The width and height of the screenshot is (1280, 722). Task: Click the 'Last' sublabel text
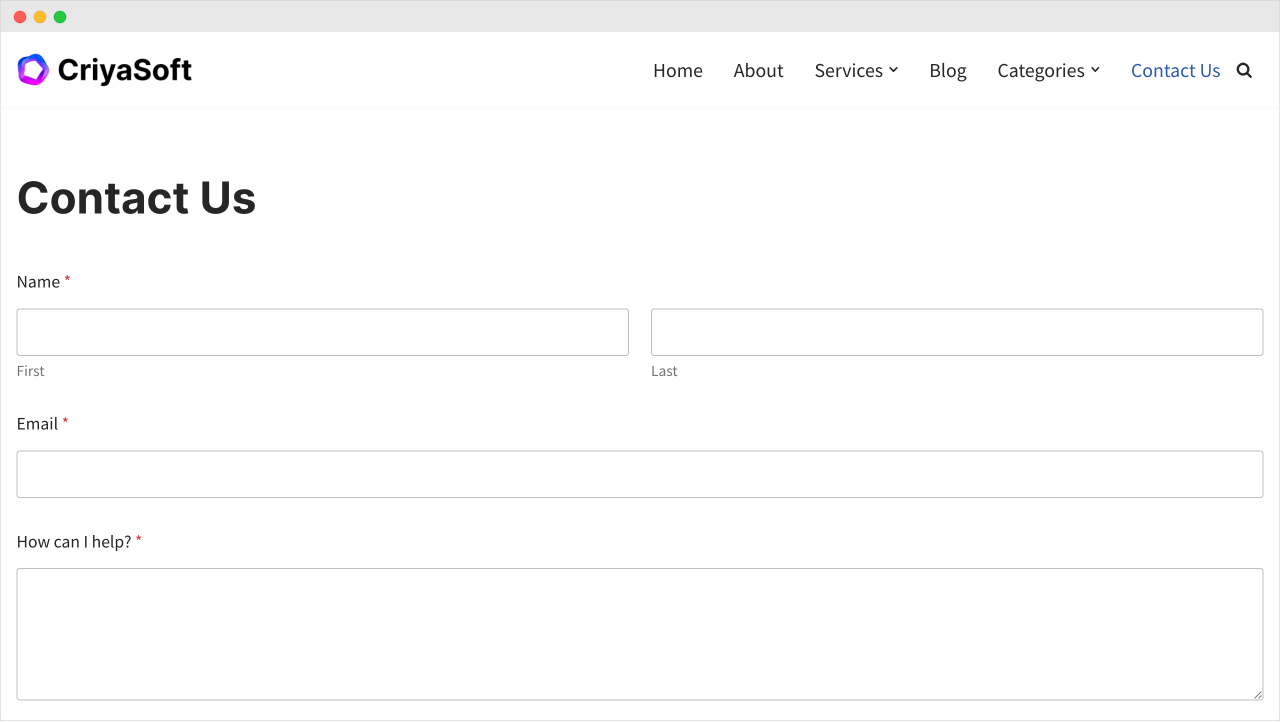click(x=664, y=371)
